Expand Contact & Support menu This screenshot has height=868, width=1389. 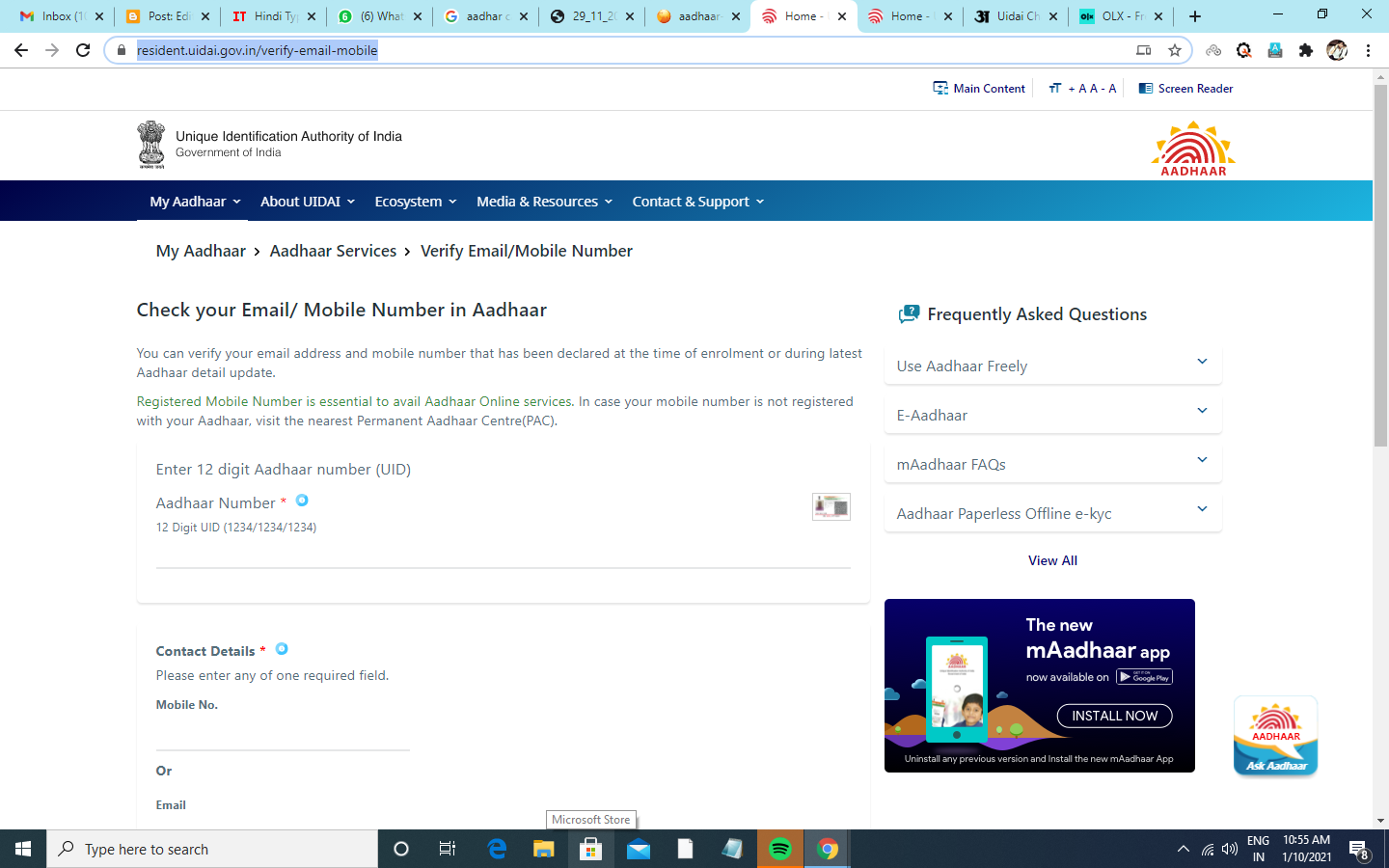697,202
